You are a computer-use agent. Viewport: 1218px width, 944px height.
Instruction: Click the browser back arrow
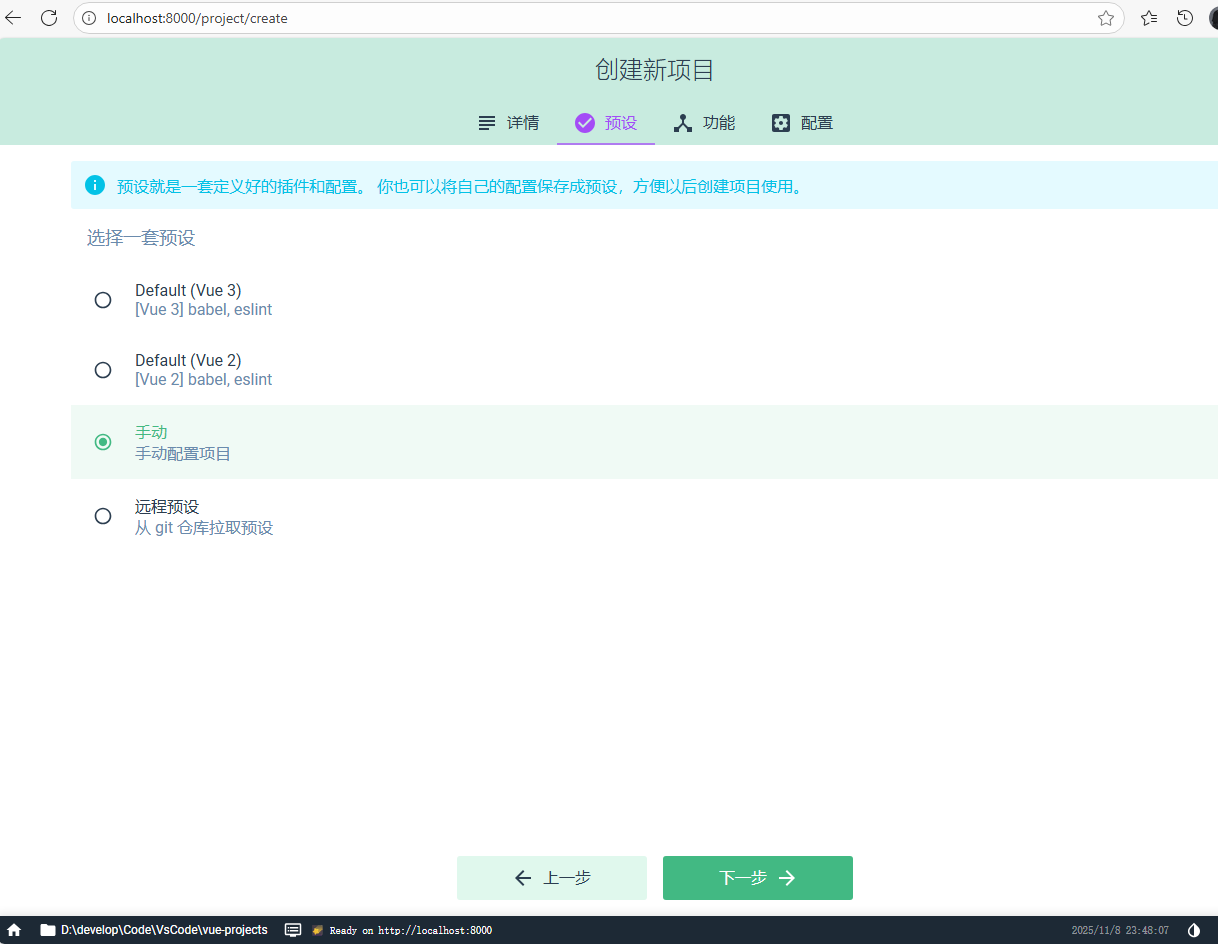click(x=14, y=18)
